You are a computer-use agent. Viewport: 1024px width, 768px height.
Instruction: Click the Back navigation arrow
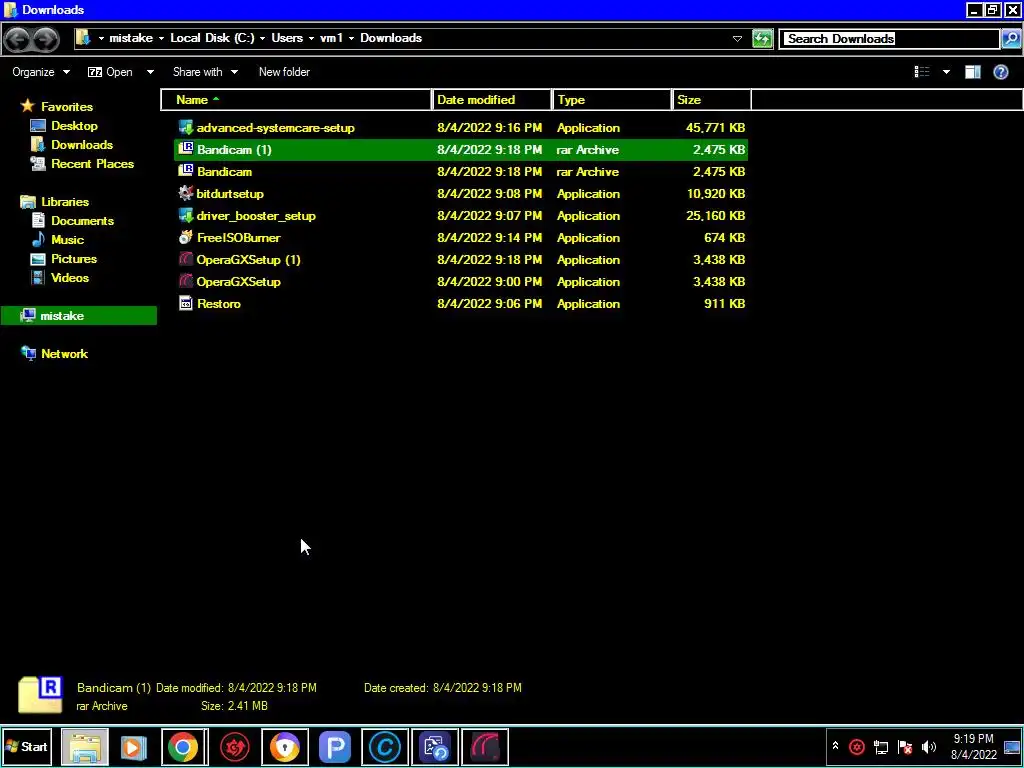click(18, 39)
